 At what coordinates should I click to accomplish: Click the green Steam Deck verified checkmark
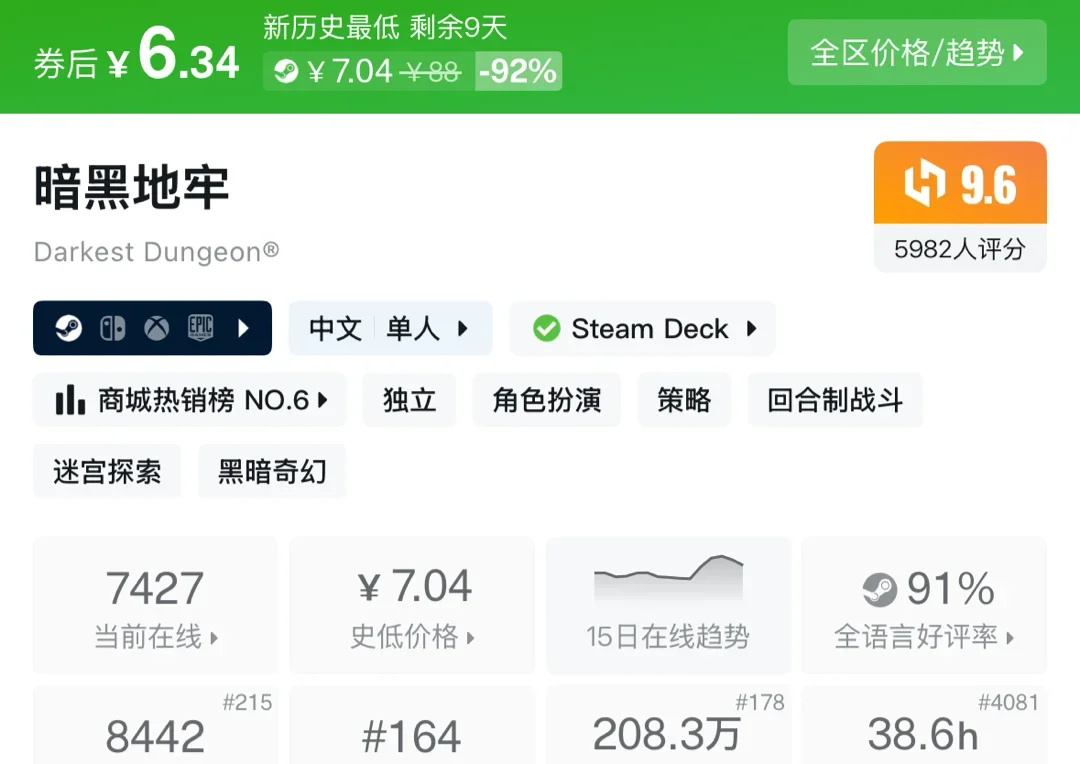pos(546,328)
